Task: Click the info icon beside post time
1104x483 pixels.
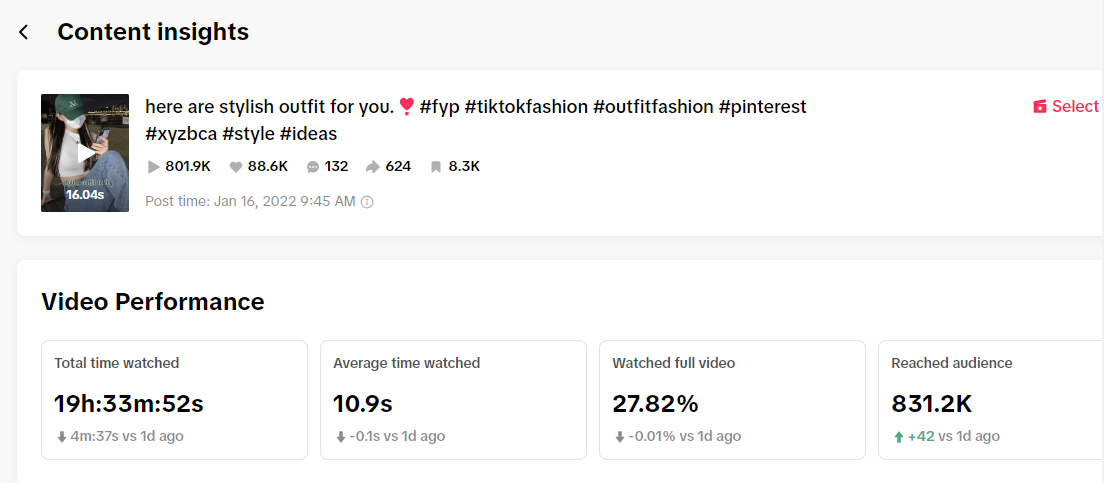Action: click(x=367, y=202)
